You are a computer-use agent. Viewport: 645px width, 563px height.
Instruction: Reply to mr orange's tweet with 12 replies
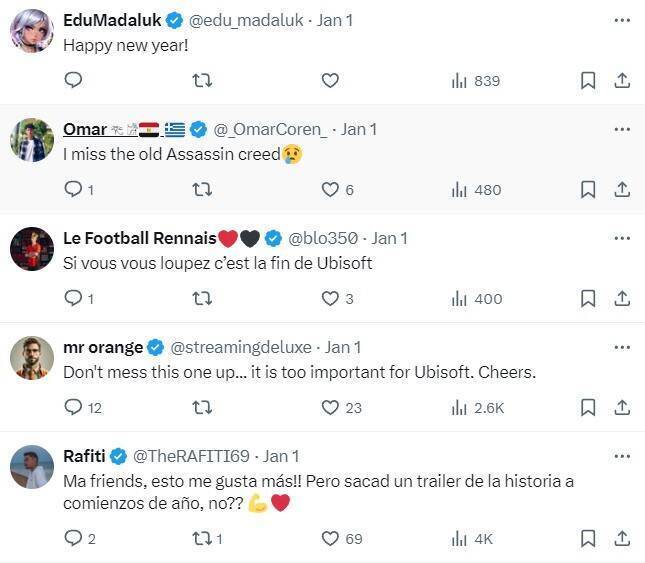[73, 408]
